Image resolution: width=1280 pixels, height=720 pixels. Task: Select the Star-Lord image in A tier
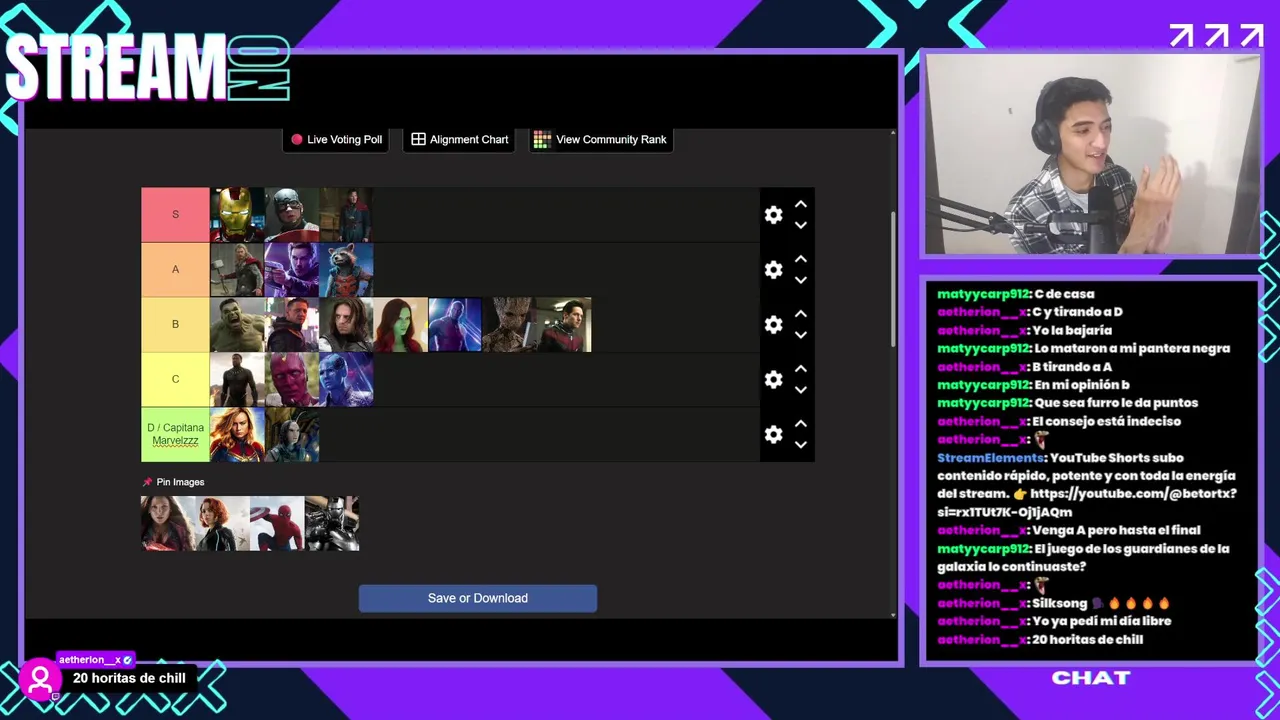(292, 270)
